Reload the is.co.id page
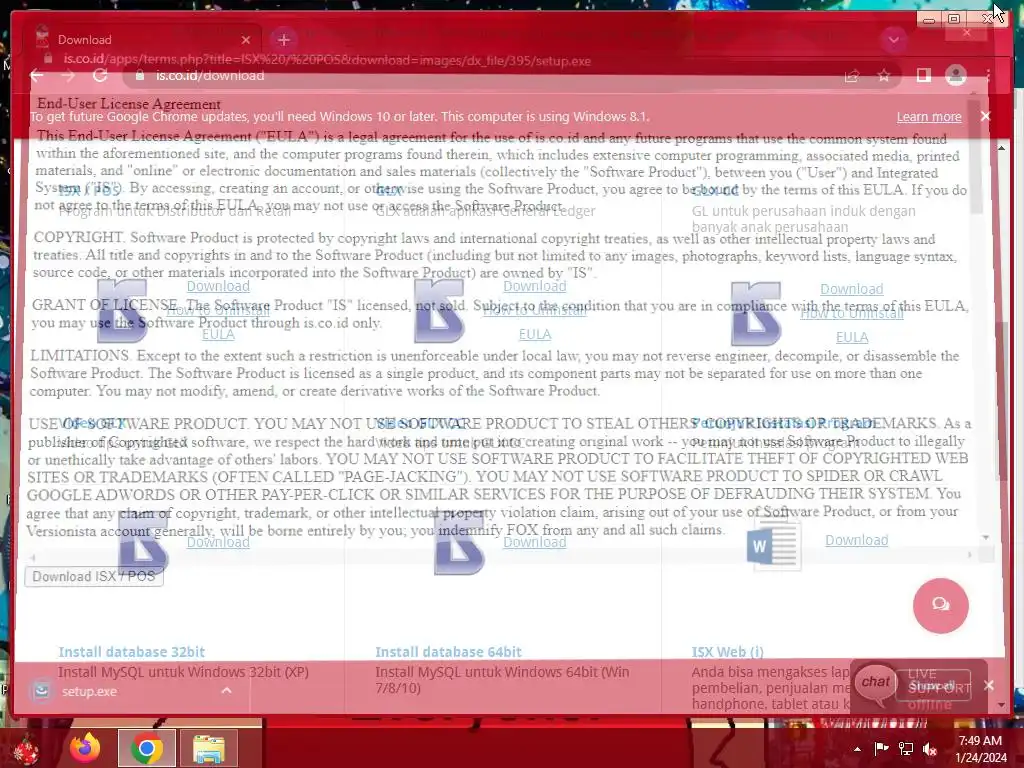 tap(100, 75)
